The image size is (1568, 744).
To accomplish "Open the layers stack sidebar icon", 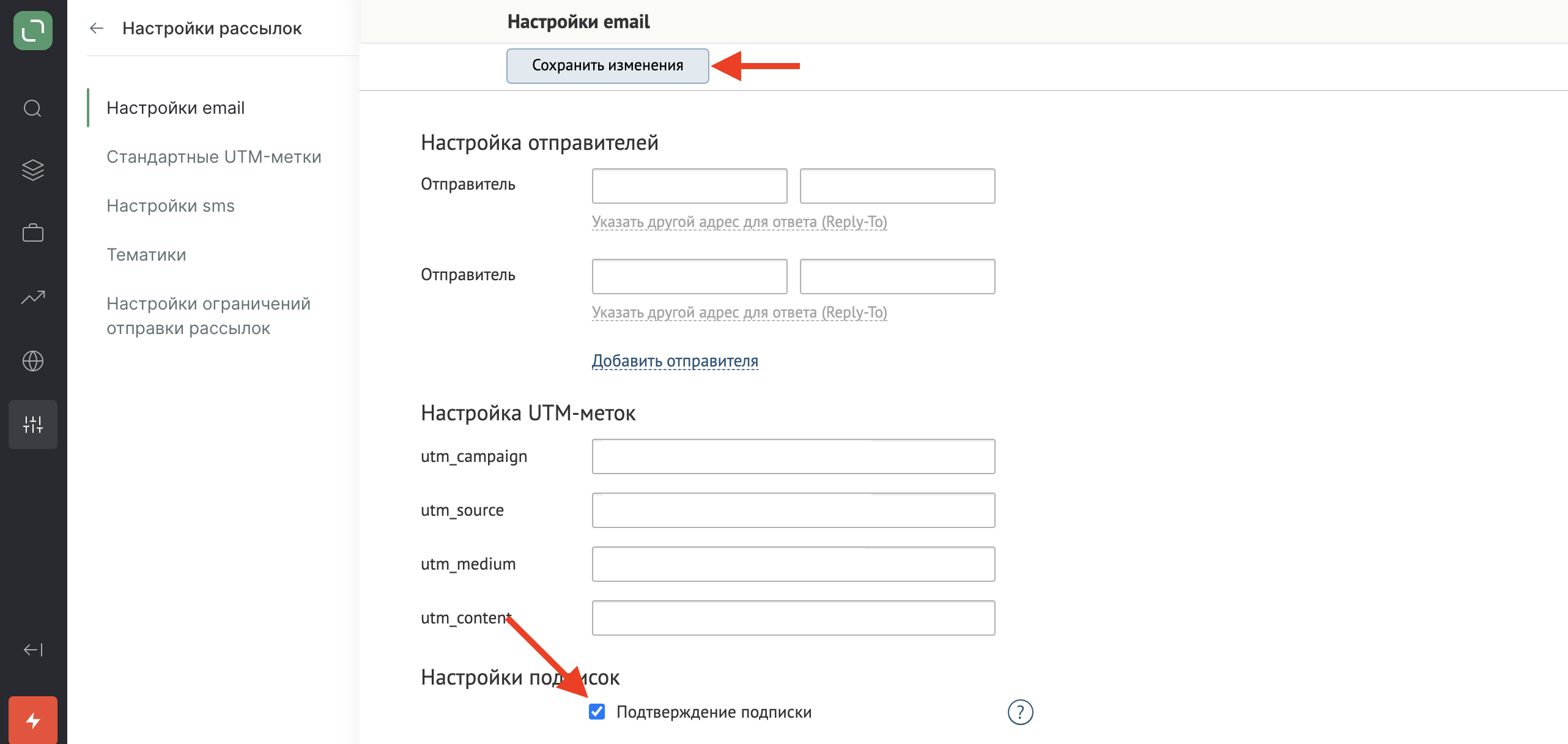I will (x=33, y=170).
